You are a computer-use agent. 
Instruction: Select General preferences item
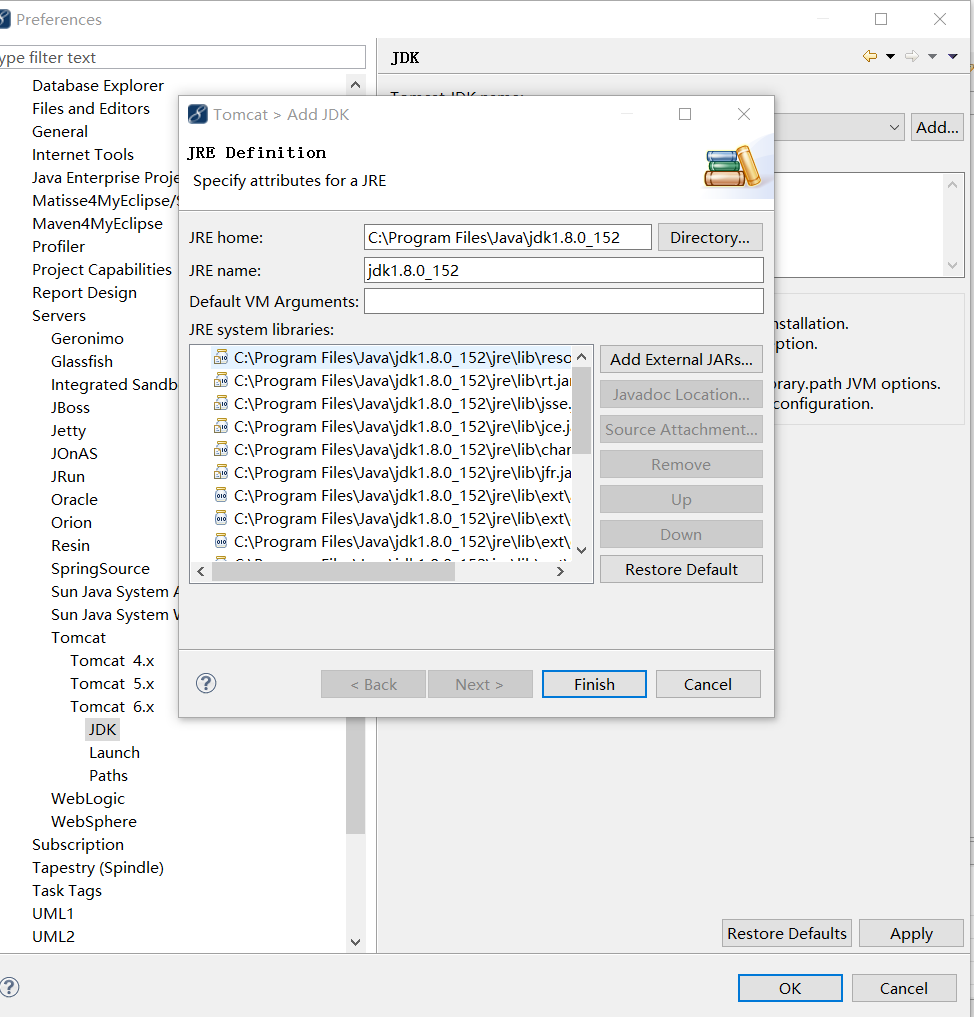[x=60, y=132]
